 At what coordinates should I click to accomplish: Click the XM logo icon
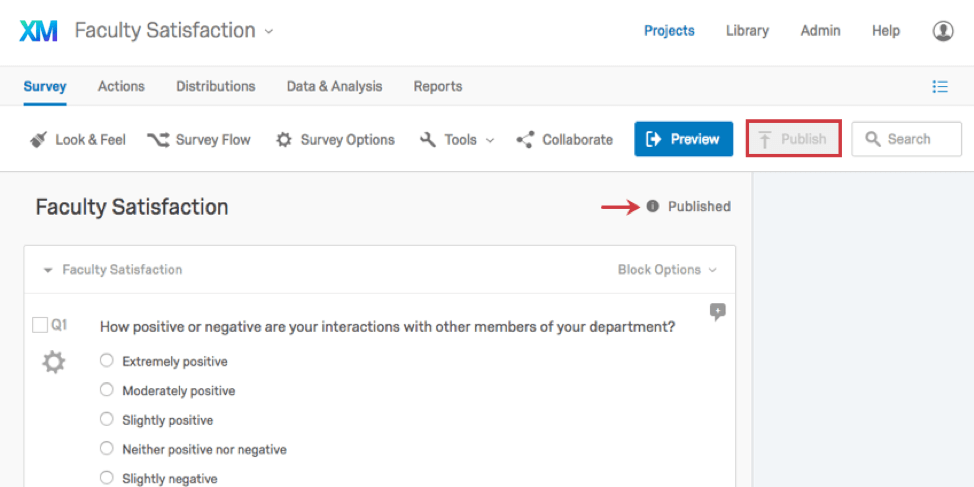pos(39,30)
